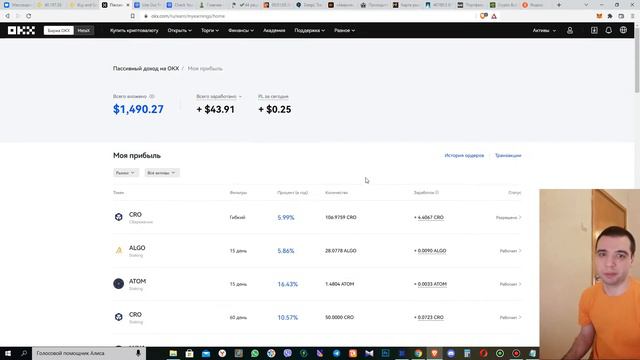Expand the Открыть header menu
The image size is (640, 360).
[x=180, y=31]
